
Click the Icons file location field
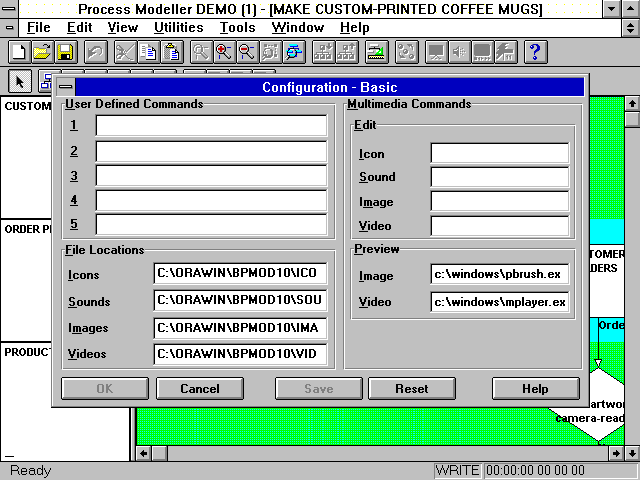pyautogui.click(x=240, y=274)
